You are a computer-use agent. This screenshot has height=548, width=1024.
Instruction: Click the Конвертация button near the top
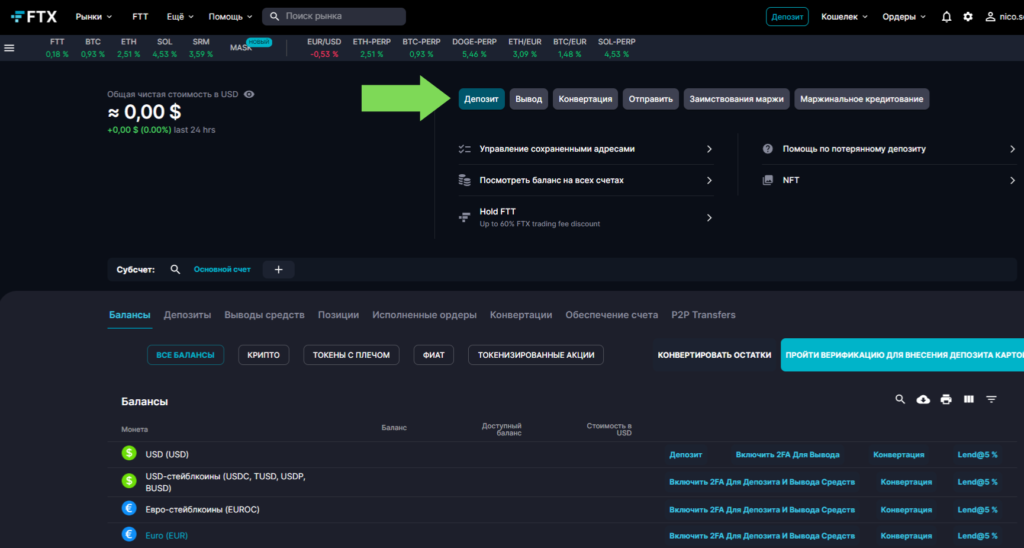coord(585,99)
